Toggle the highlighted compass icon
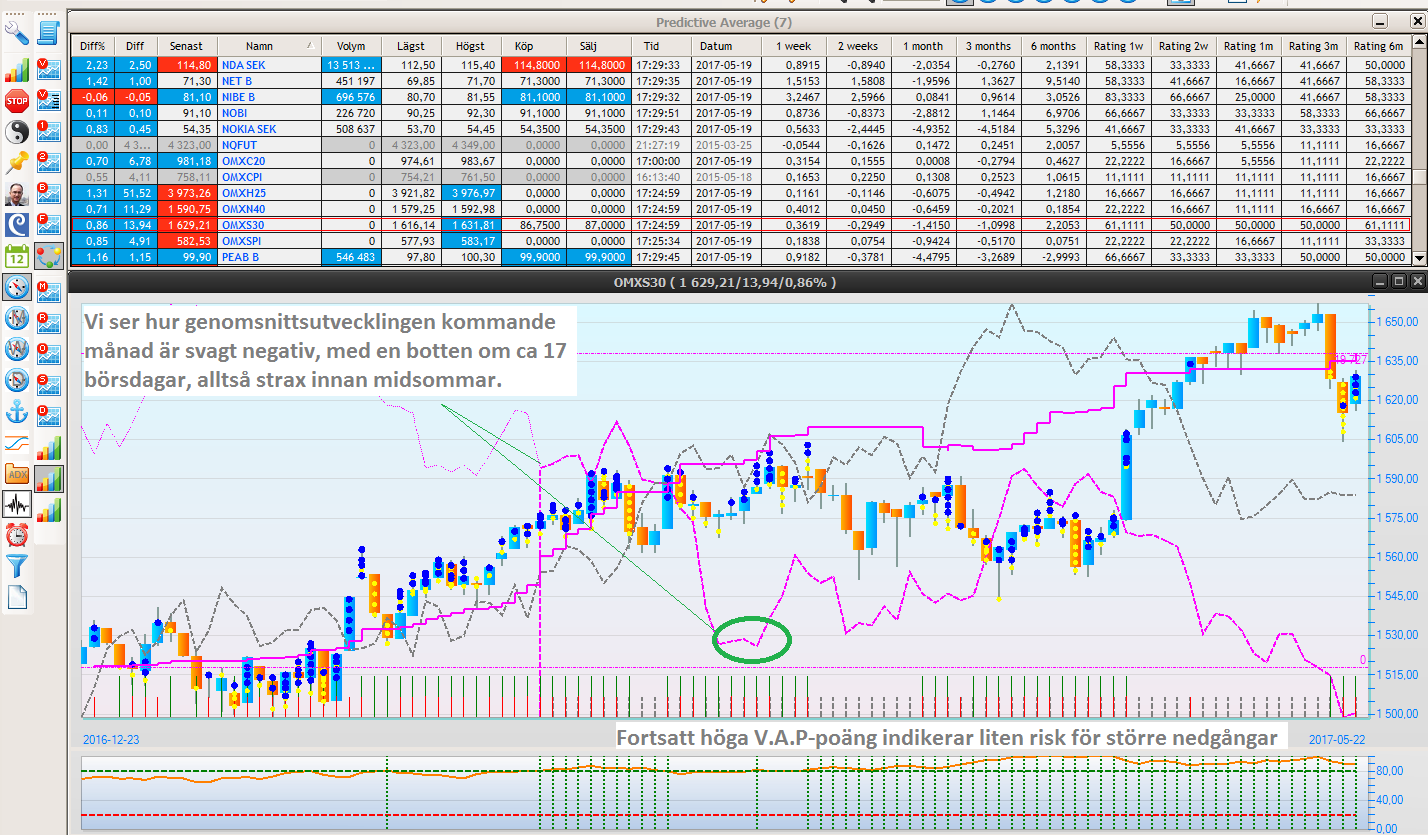This screenshot has width=1428, height=835. [x=17, y=287]
